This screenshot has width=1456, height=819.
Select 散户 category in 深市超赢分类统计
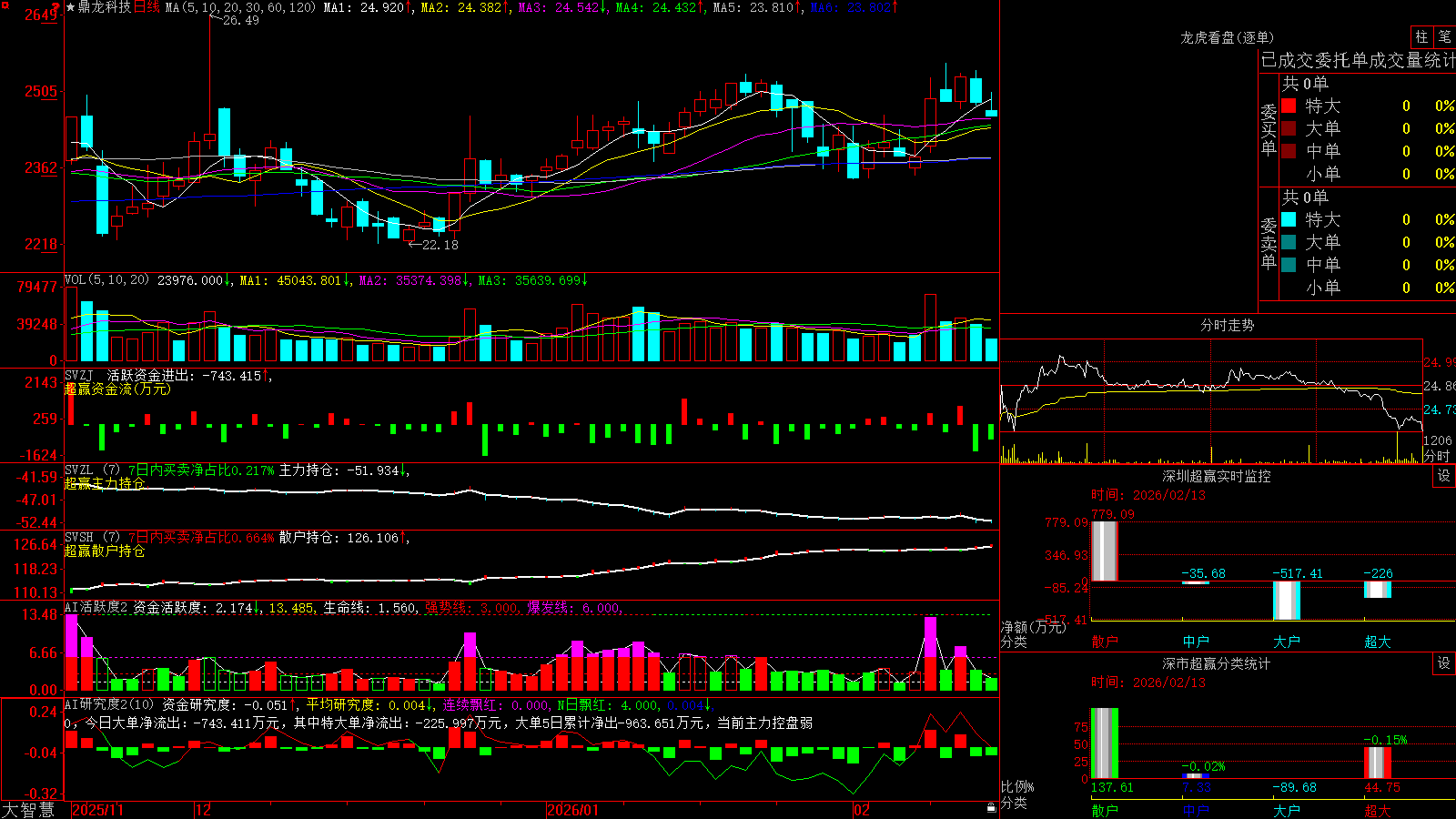tap(1105, 810)
